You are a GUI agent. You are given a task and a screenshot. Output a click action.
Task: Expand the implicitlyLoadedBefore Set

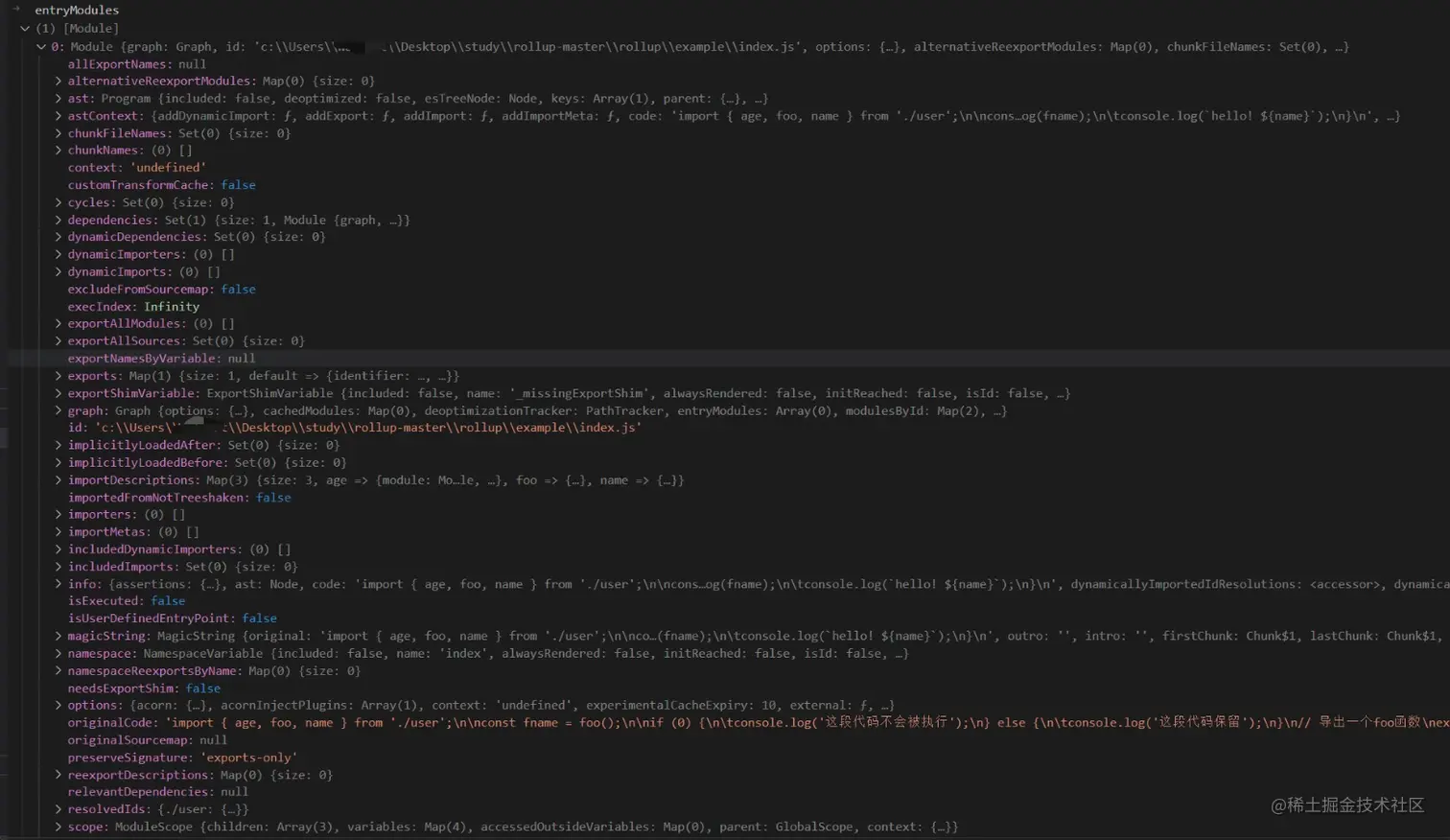click(58, 462)
